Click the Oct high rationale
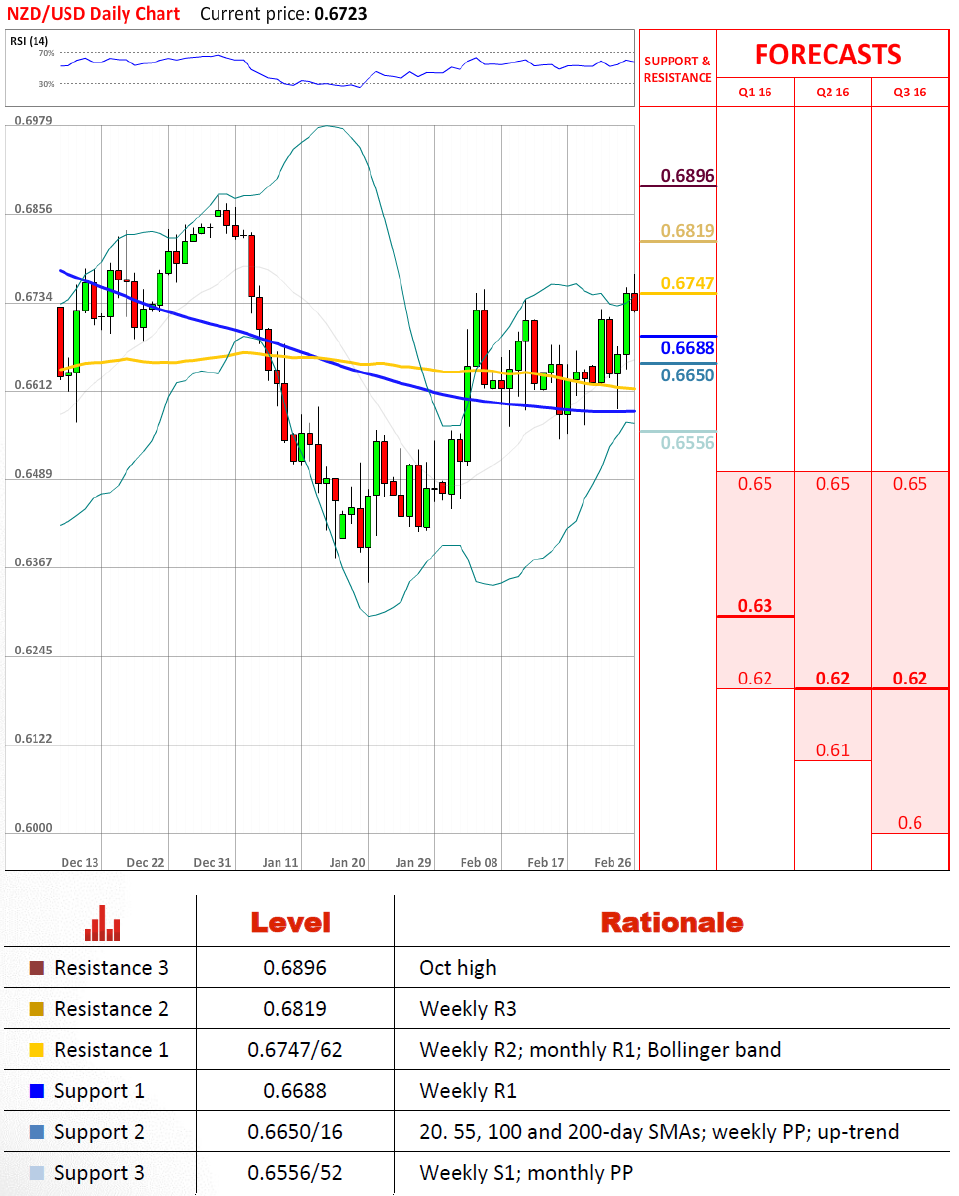The height and width of the screenshot is (1196, 959). (458, 968)
